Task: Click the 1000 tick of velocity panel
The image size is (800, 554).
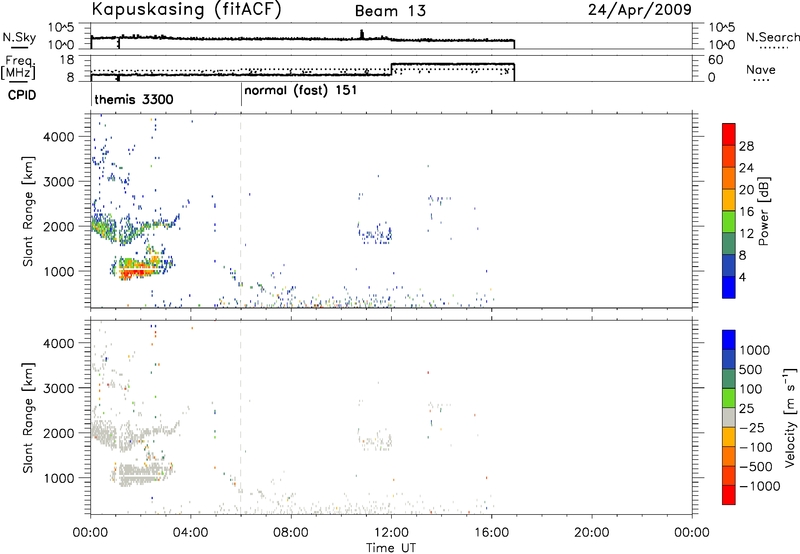Action: pos(58,478)
